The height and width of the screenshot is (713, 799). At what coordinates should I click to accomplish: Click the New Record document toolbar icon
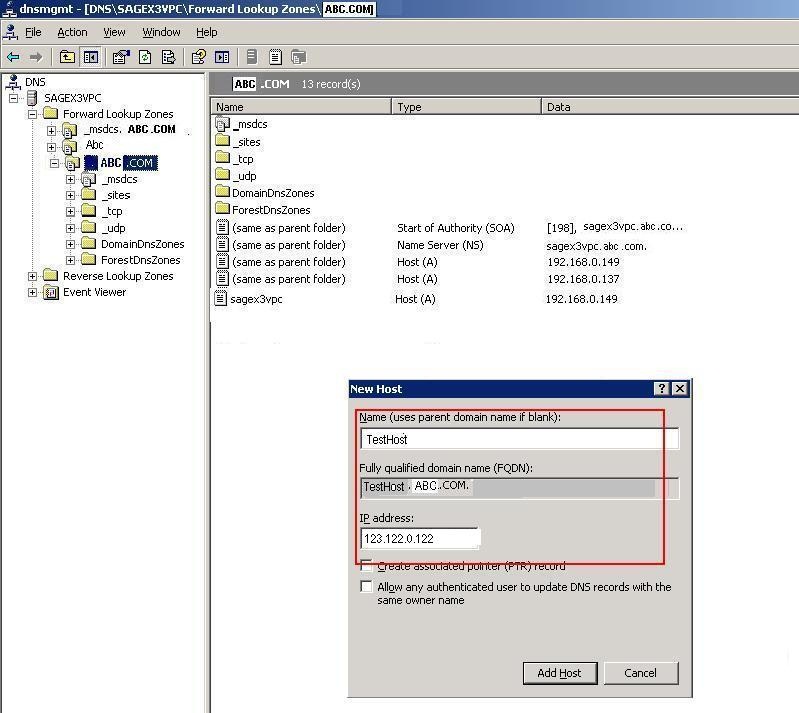[x=275, y=57]
